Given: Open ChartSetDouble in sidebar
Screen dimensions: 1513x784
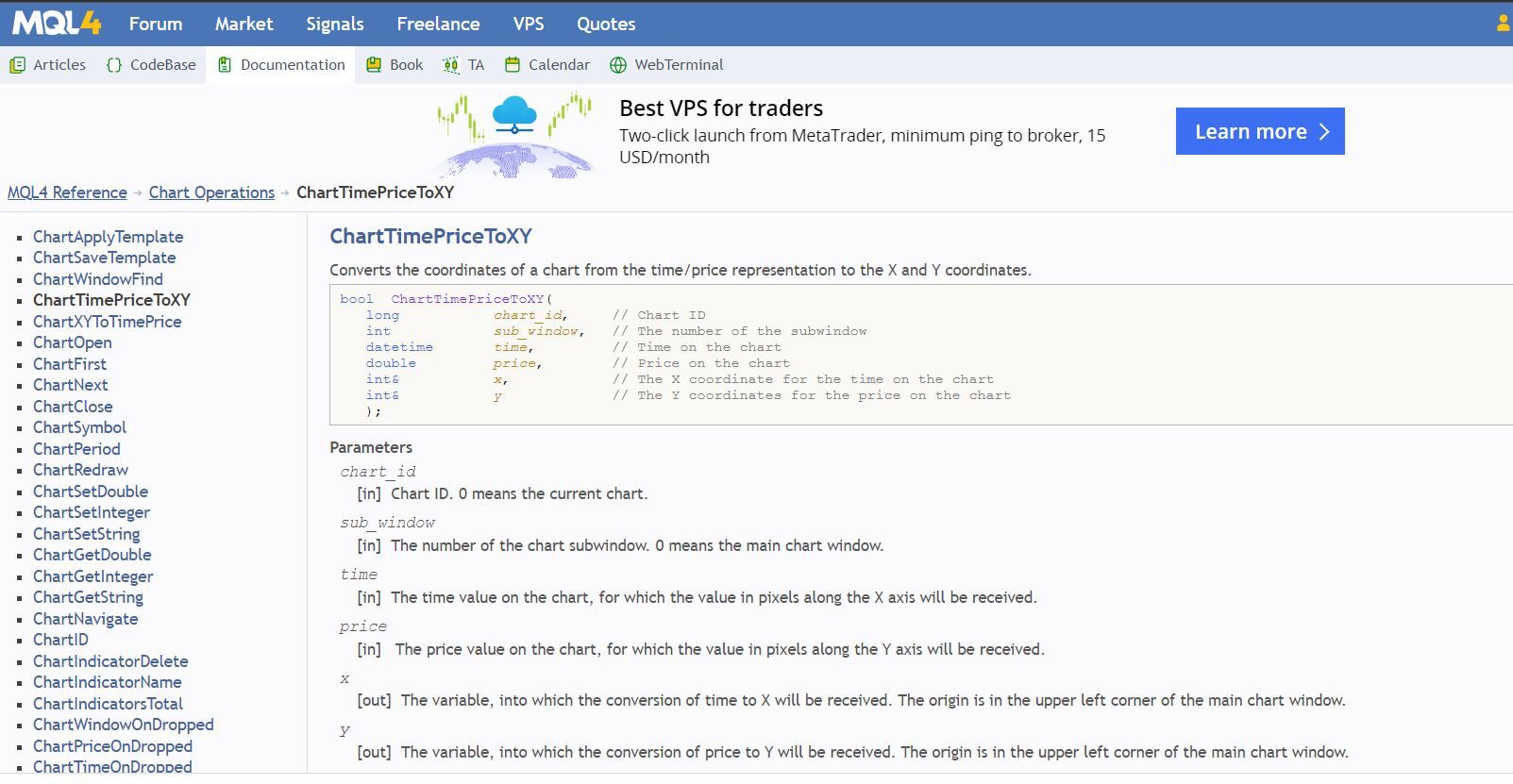Looking at the screenshot, I should 91,492.
